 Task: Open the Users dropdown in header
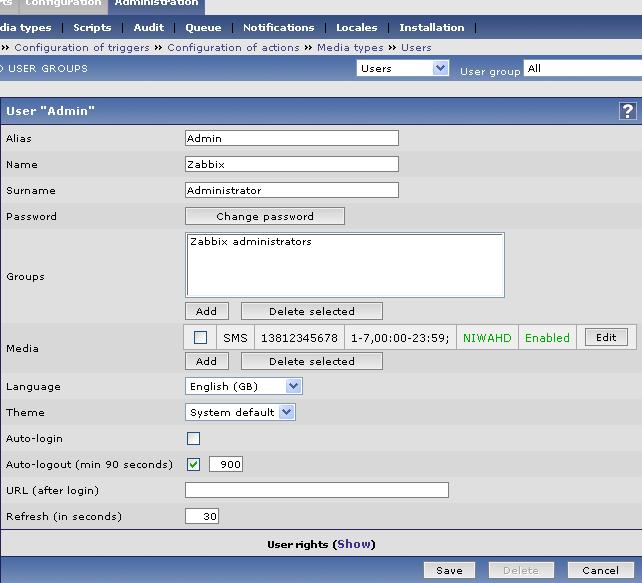[x=402, y=68]
